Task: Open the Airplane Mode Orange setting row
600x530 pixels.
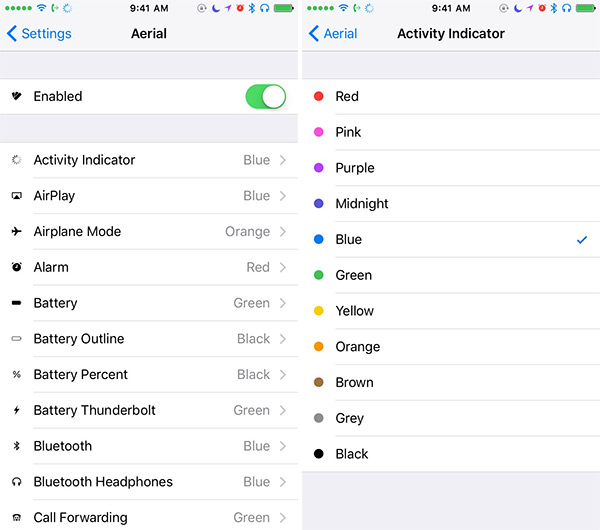Action: (150, 232)
